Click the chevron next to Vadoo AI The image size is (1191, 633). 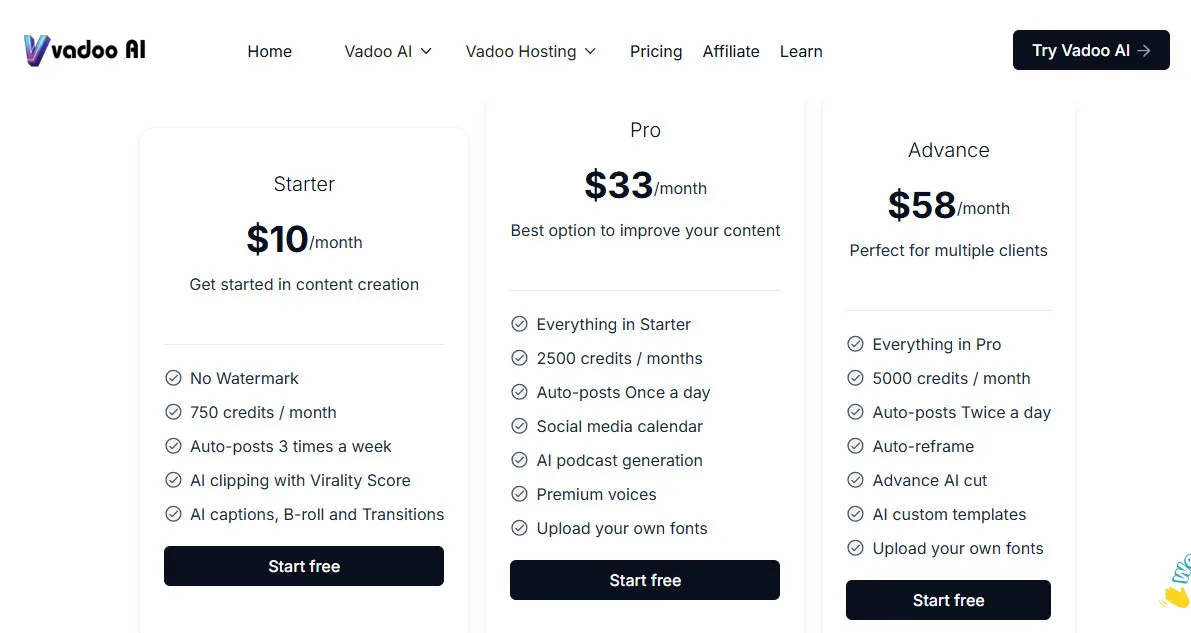[x=427, y=51]
